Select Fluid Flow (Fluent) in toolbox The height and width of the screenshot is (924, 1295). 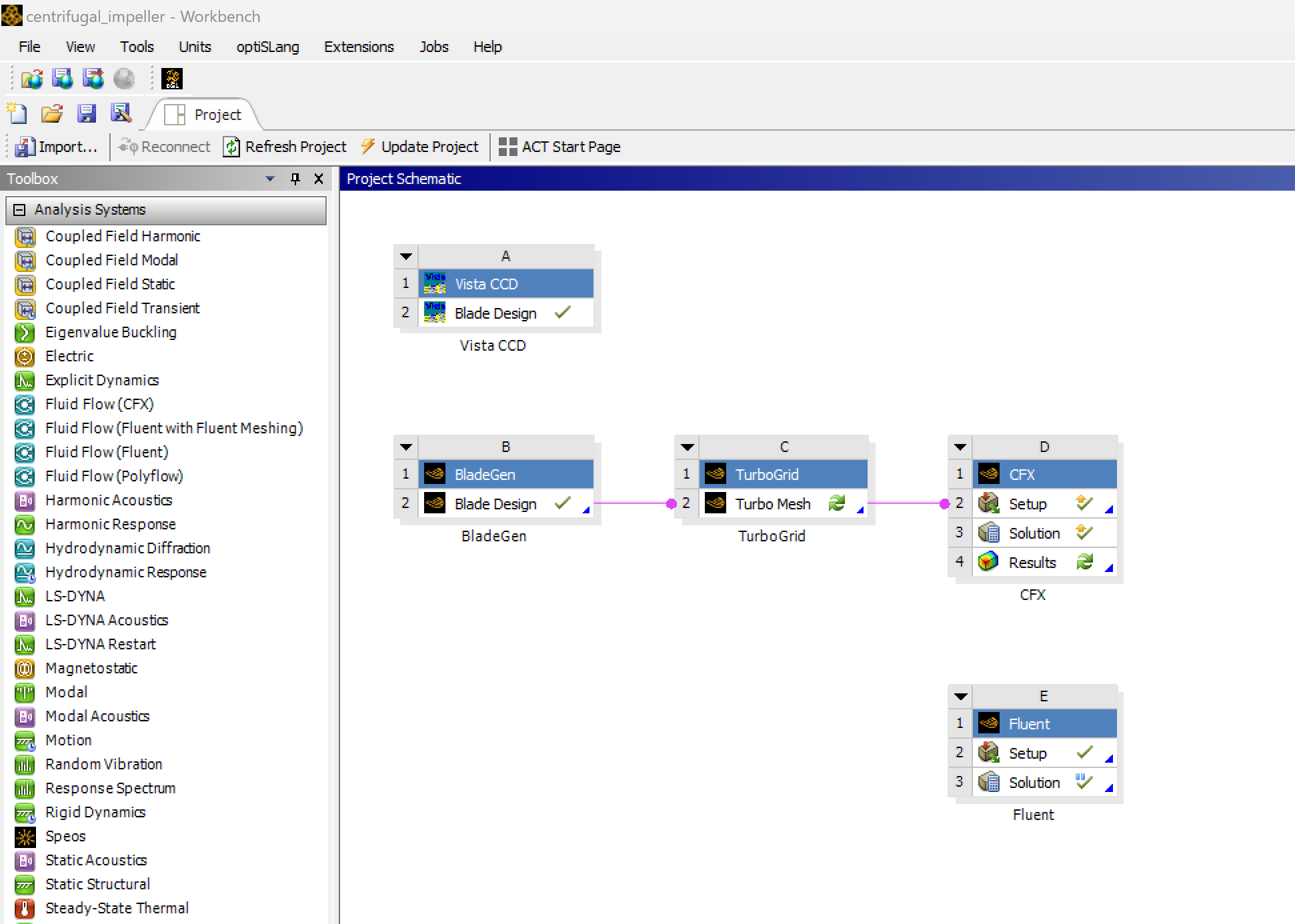click(107, 452)
